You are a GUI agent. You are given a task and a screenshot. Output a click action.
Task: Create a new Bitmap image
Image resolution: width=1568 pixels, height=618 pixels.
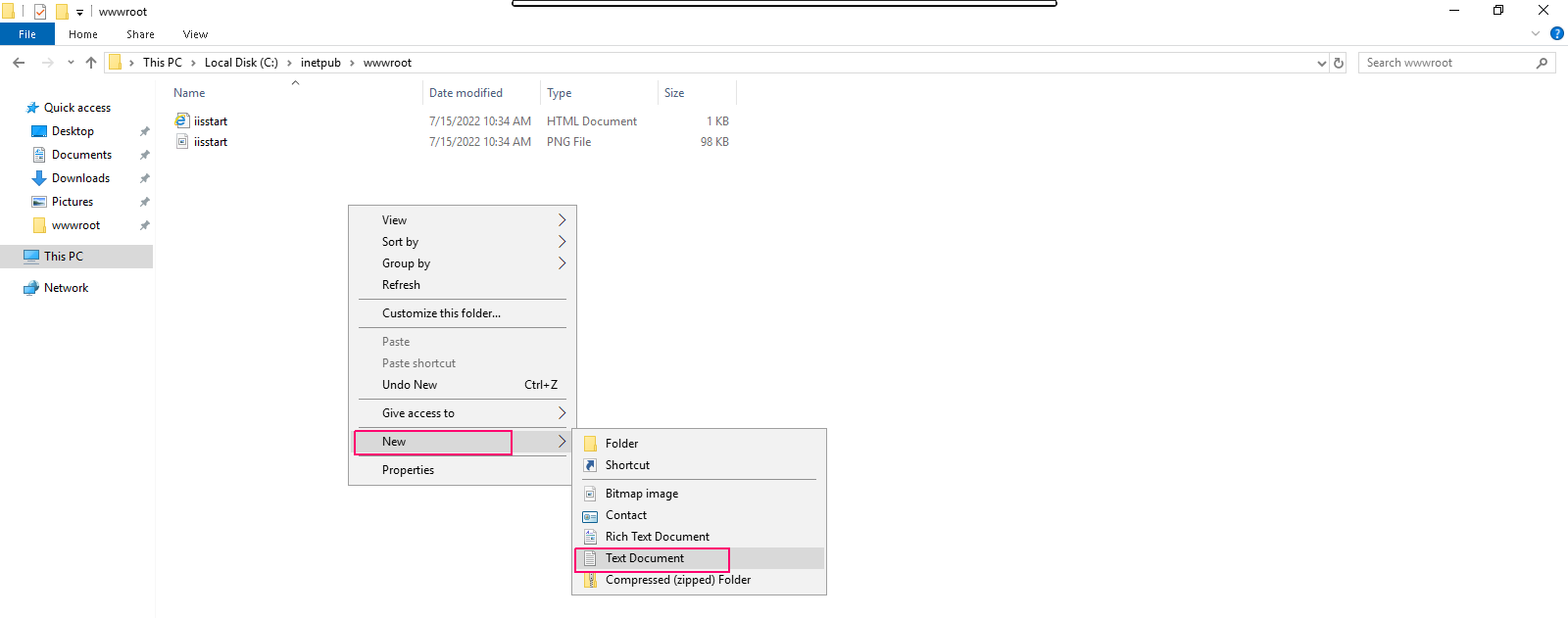(x=699, y=494)
